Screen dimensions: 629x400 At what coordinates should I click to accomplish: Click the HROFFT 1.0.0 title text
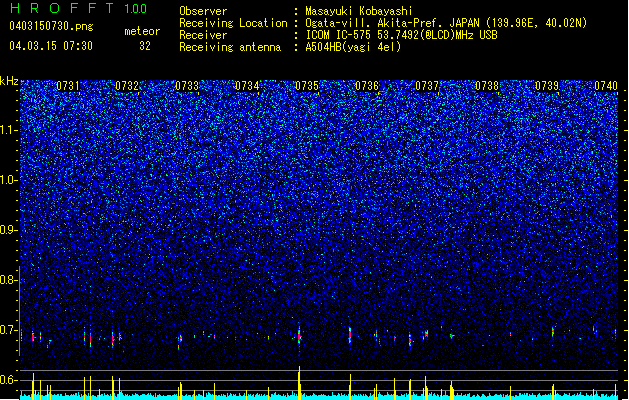[79, 8]
